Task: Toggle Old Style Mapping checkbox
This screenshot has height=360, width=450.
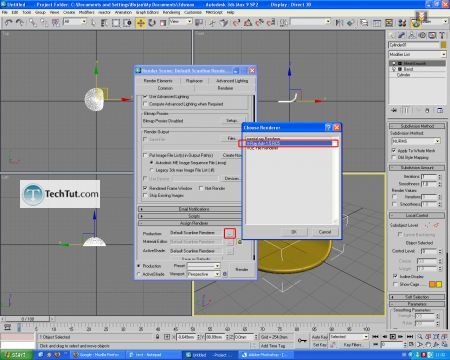Action: point(394,157)
